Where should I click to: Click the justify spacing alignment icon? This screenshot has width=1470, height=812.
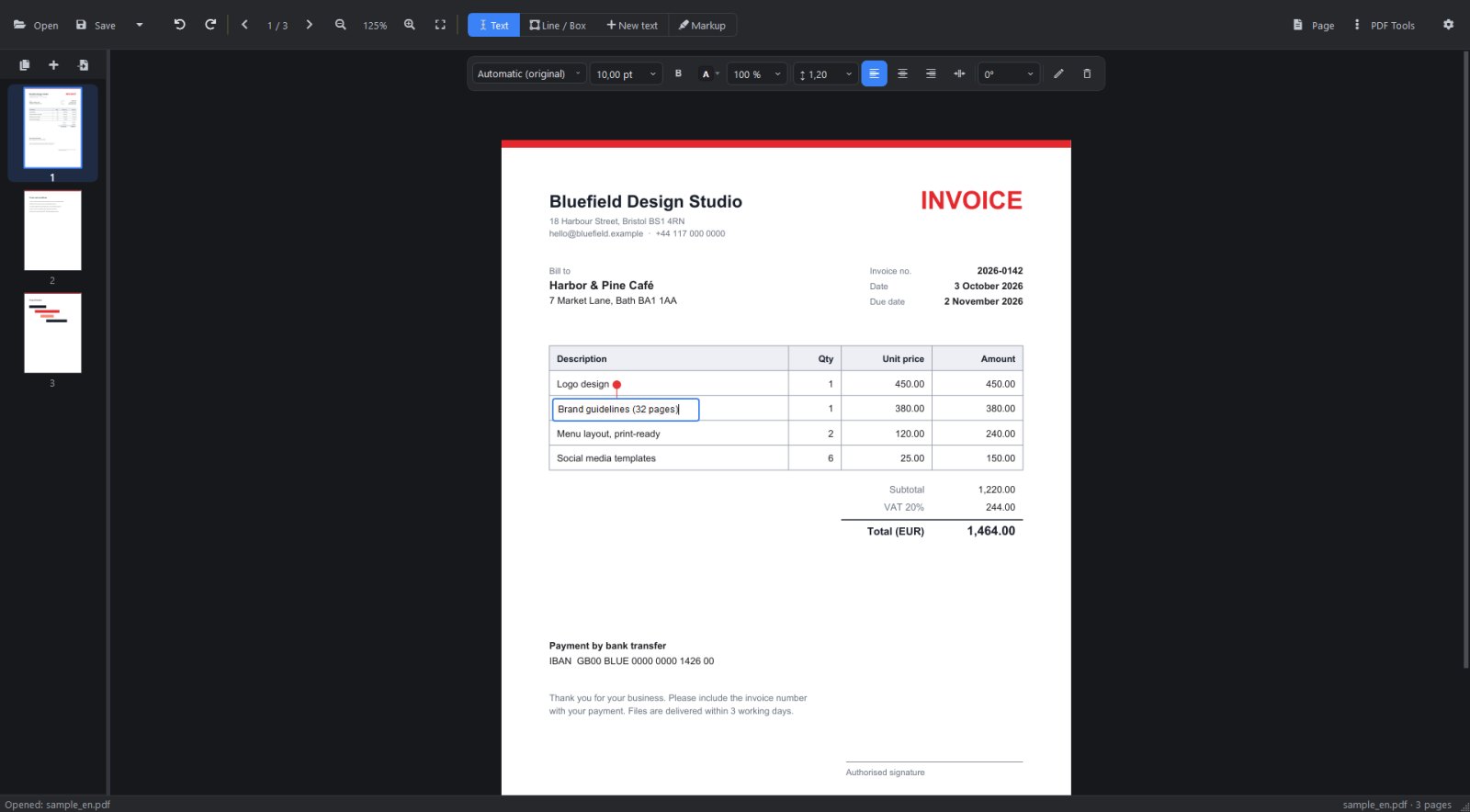[x=959, y=73]
